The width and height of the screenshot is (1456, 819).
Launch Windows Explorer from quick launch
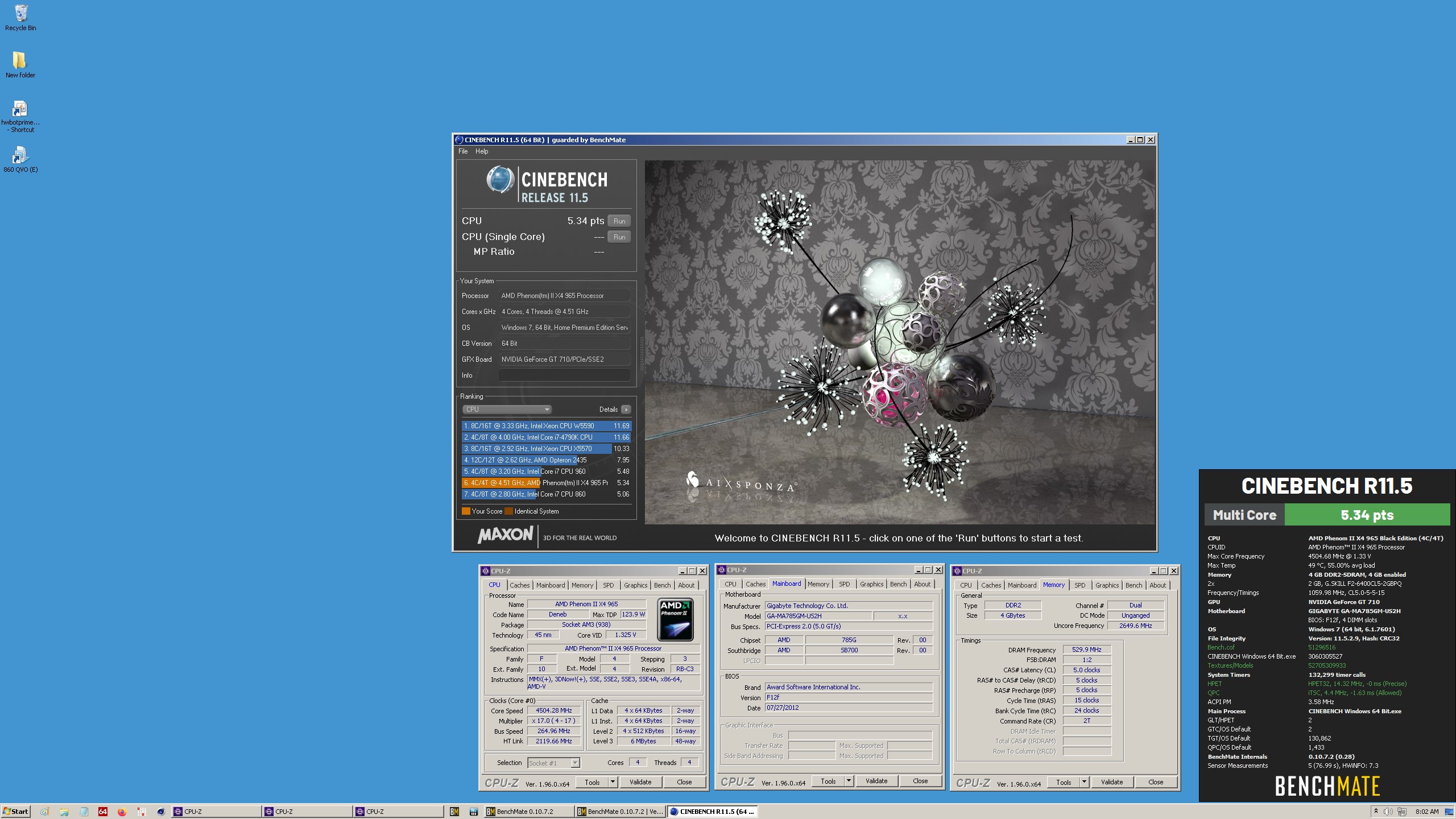tap(64, 812)
